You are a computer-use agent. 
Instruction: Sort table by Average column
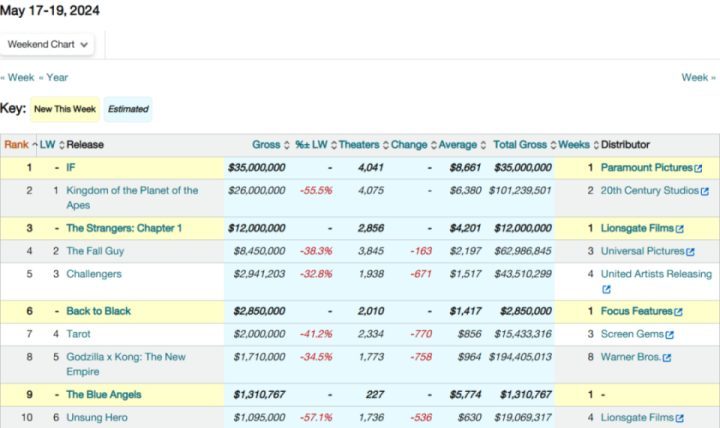pyautogui.click(x=462, y=145)
